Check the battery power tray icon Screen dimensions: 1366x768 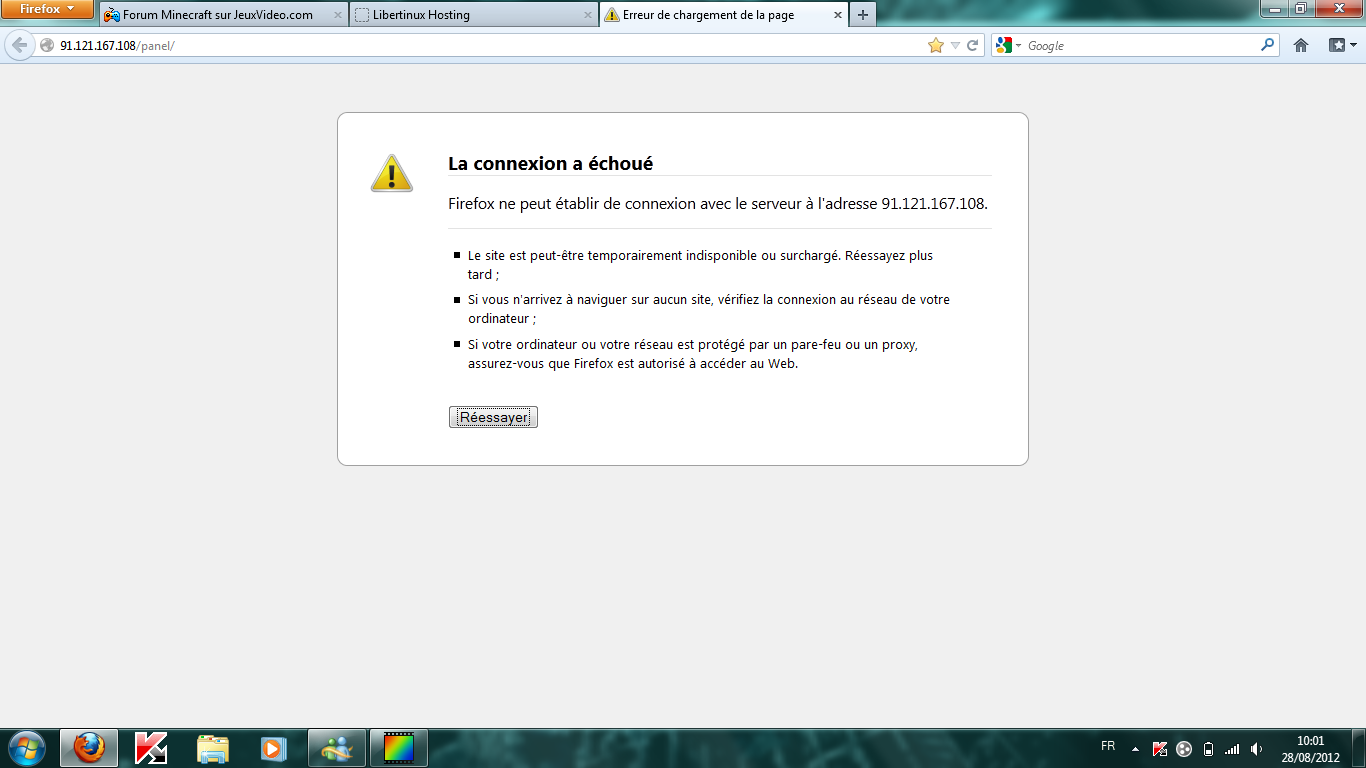[1208, 748]
